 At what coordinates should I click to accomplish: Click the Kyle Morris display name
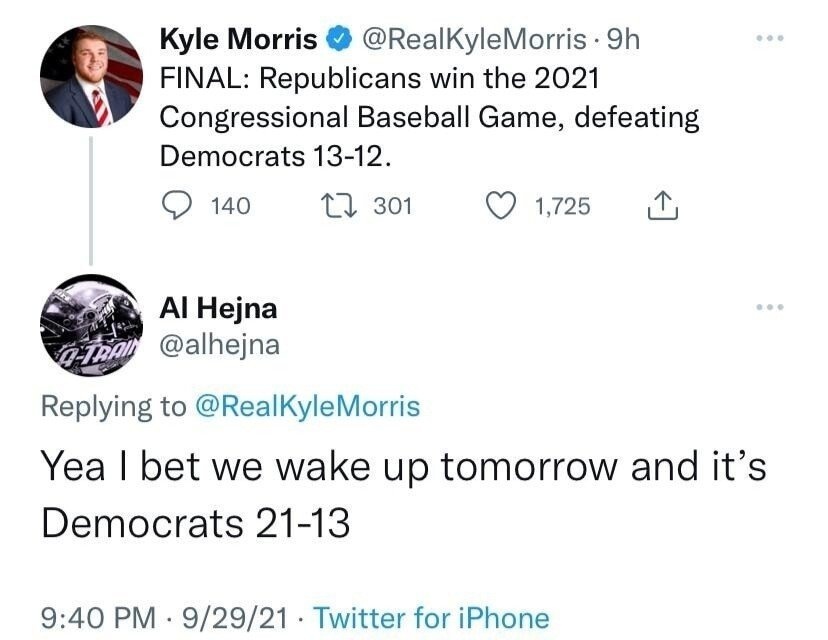[238, 40]
